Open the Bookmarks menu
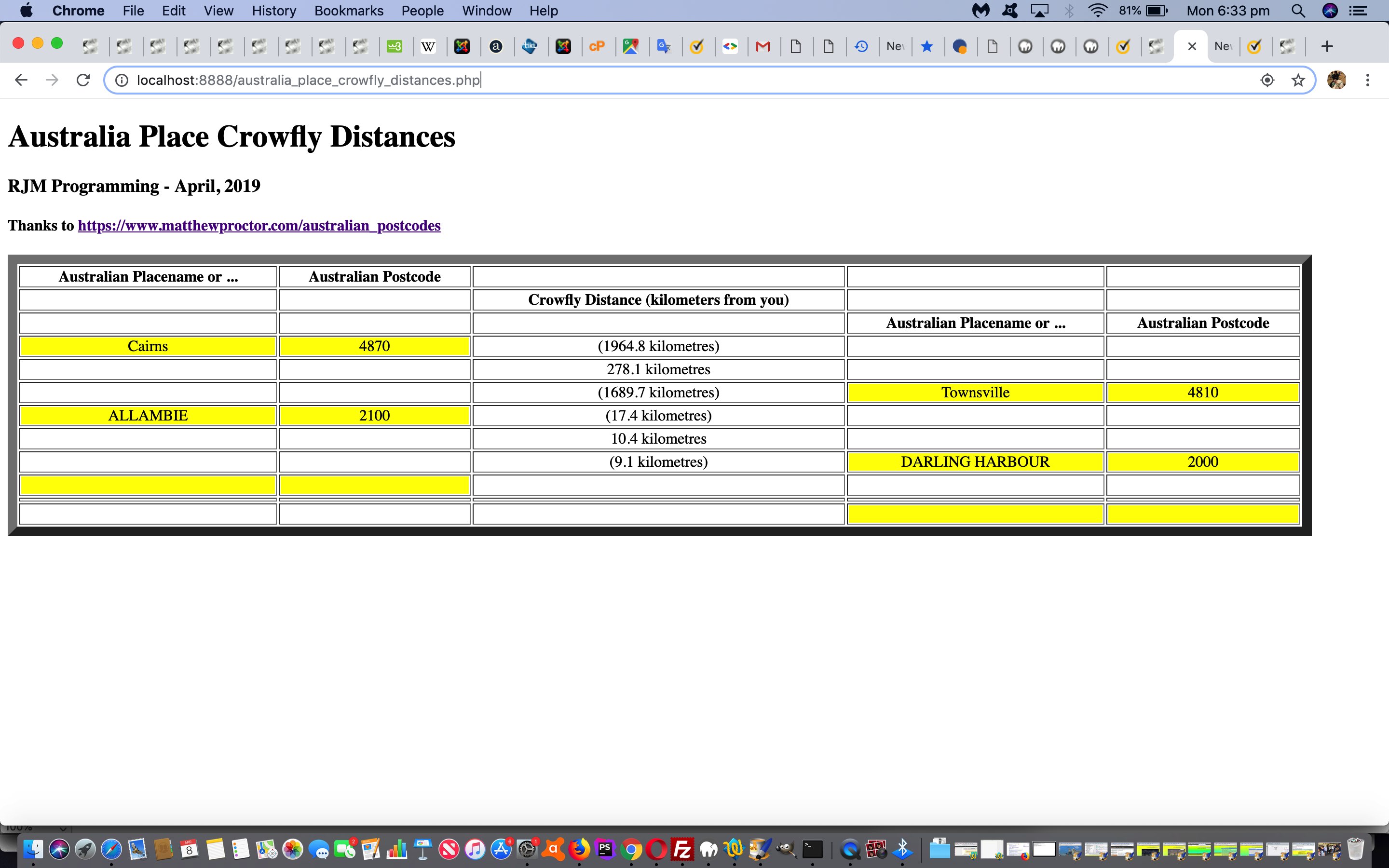This screenshot has height=868, width=1389. (348, 11)
